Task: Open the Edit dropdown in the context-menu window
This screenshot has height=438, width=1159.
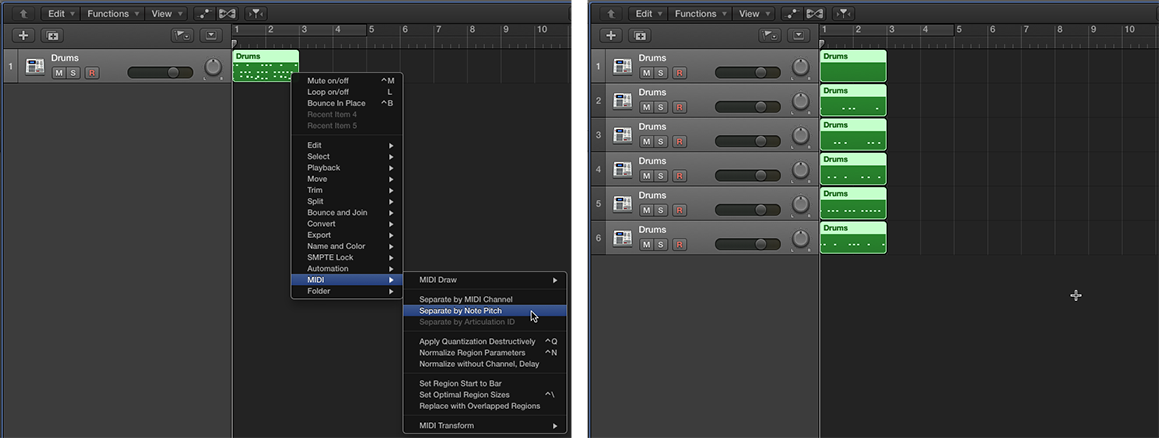Action: click(x=60, y=14)
